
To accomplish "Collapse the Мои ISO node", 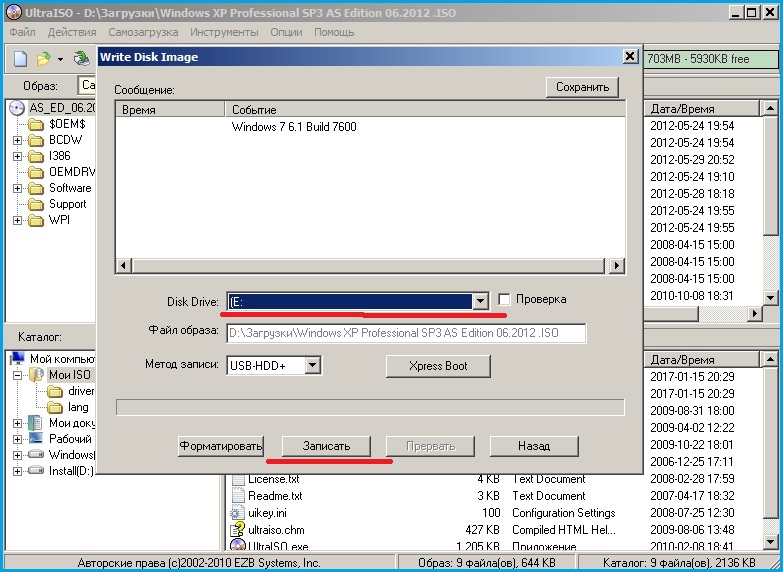I will tap(17, 375).
